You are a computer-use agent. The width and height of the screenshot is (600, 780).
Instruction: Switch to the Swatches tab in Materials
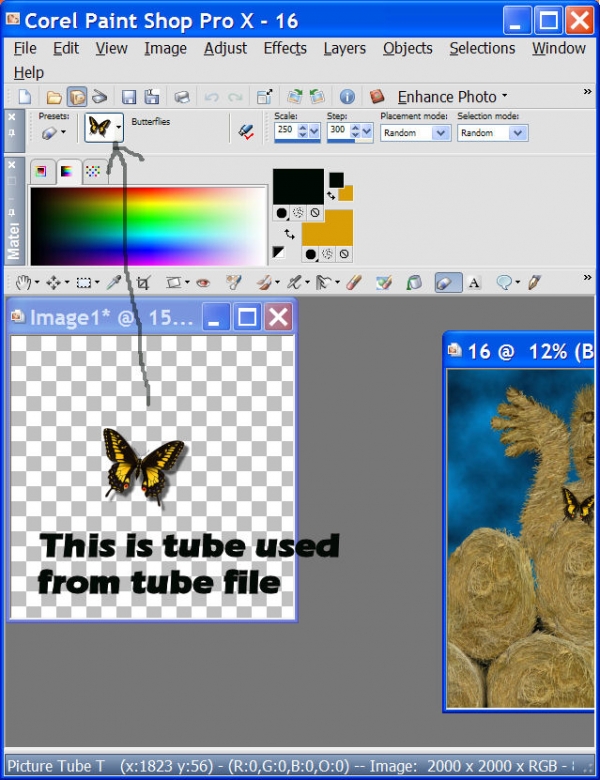(93, 172)
